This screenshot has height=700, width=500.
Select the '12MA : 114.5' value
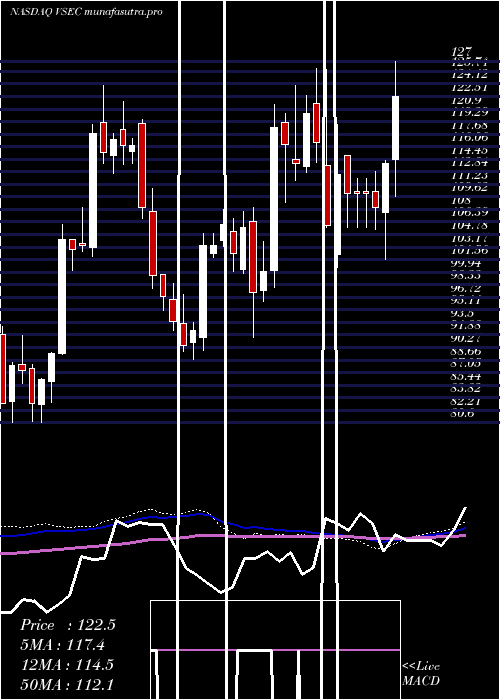pos(67,665)
